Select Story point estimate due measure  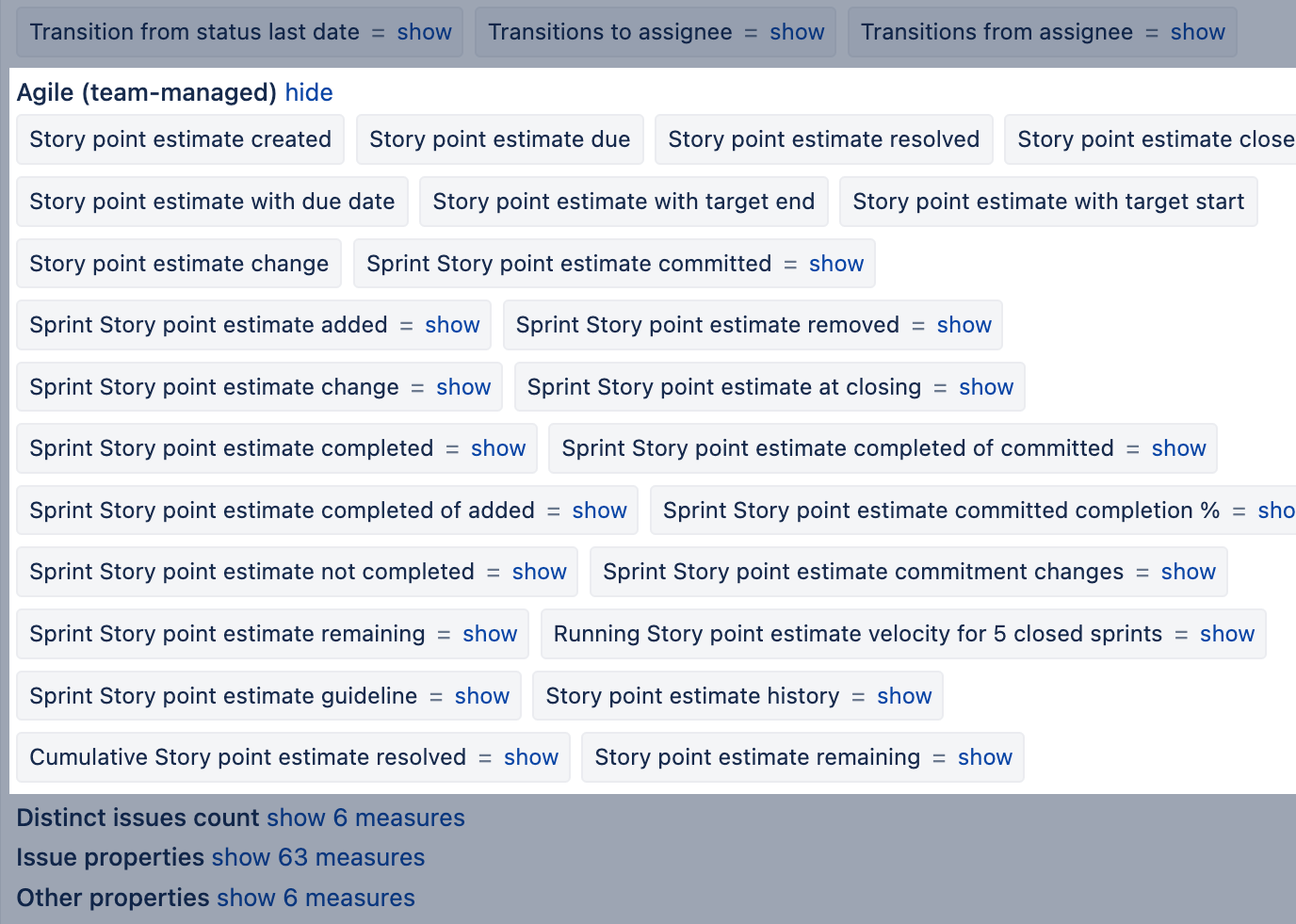coord(499,139)
